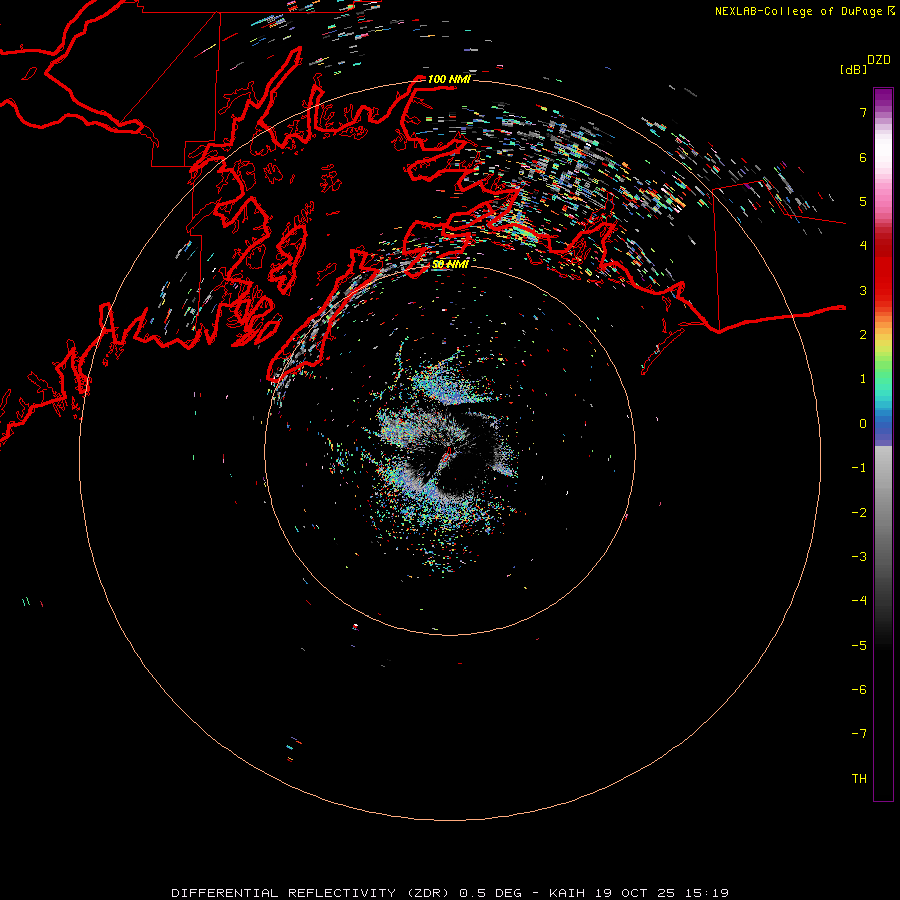Click the DZD colorbar title
Screen dimensions: 900x900
click(x=879, y=60)
